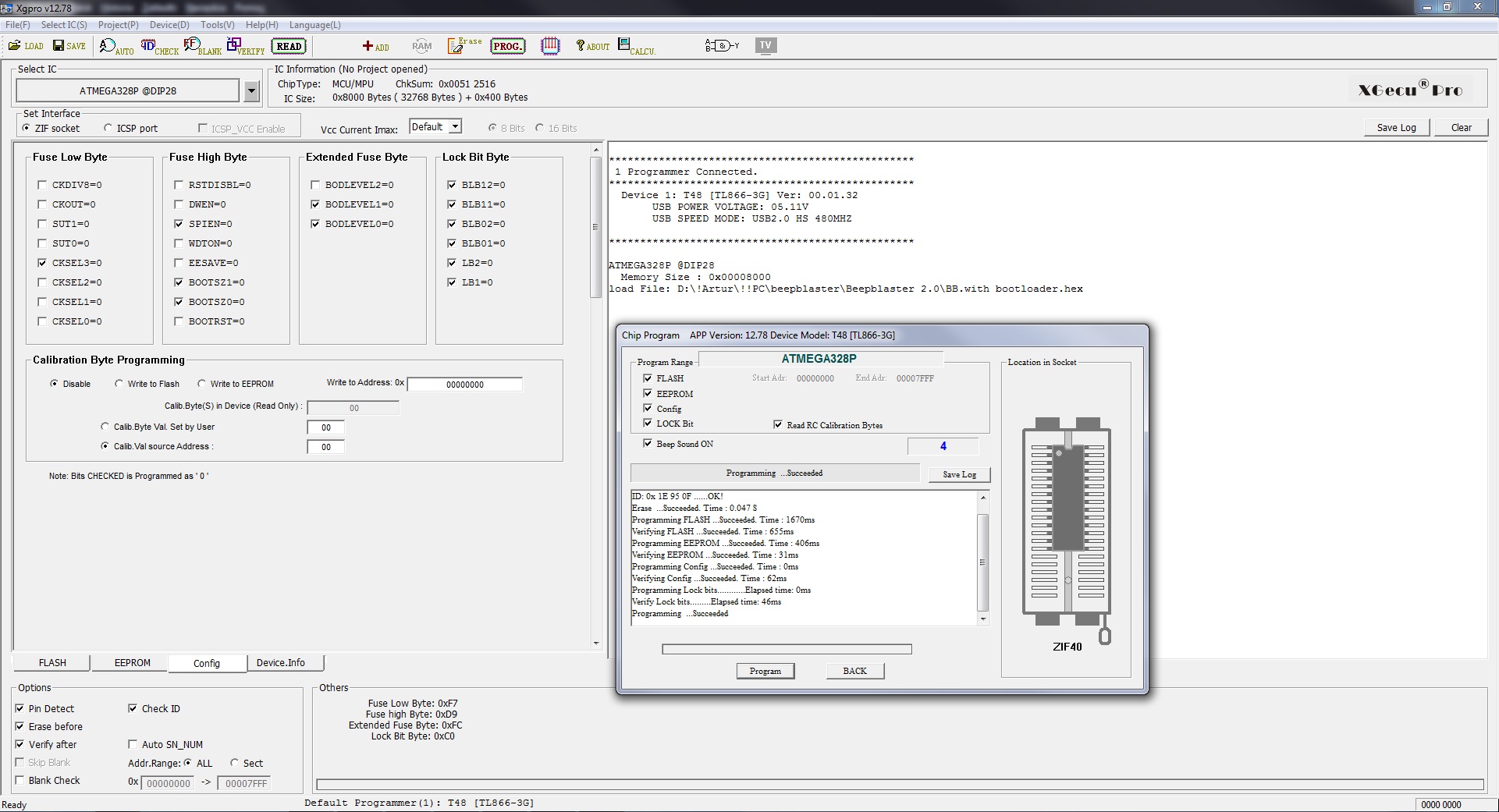The image size is (1499, 812).
Task: Open the Select IC dropdown arrow
Action: 251,91
